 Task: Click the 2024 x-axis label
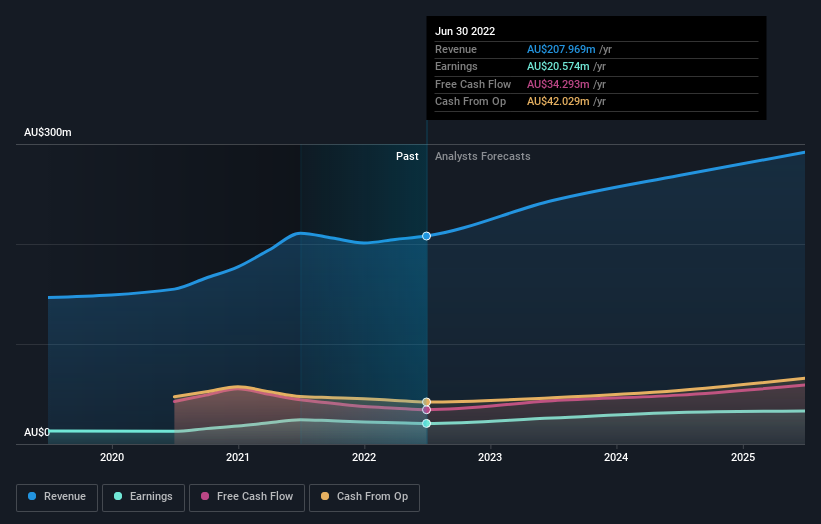tap(616, 457)
